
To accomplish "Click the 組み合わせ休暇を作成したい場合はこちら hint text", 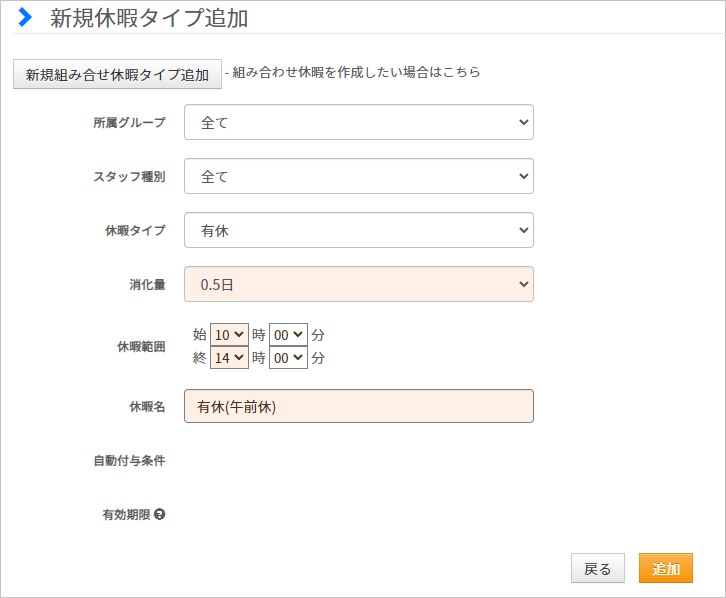I will [356, 72].
